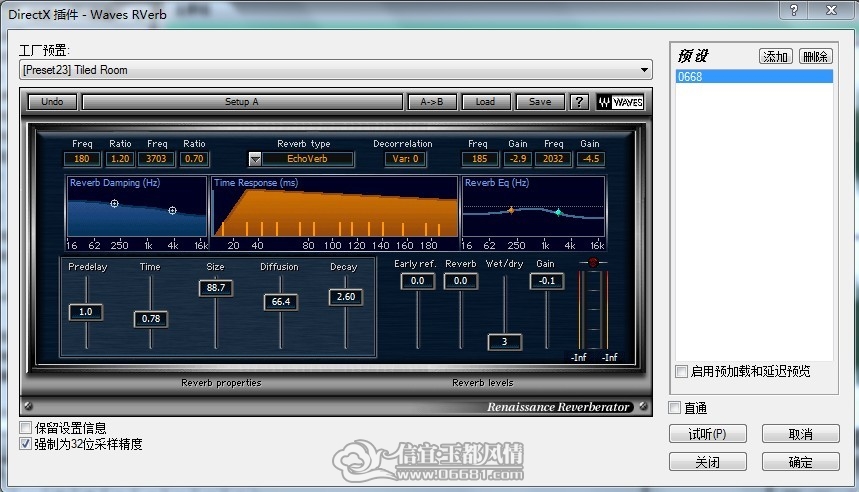This screenshot has width=859, height=492.
Task: Click the red clip indicator above meters
Action: pos(593,262)
